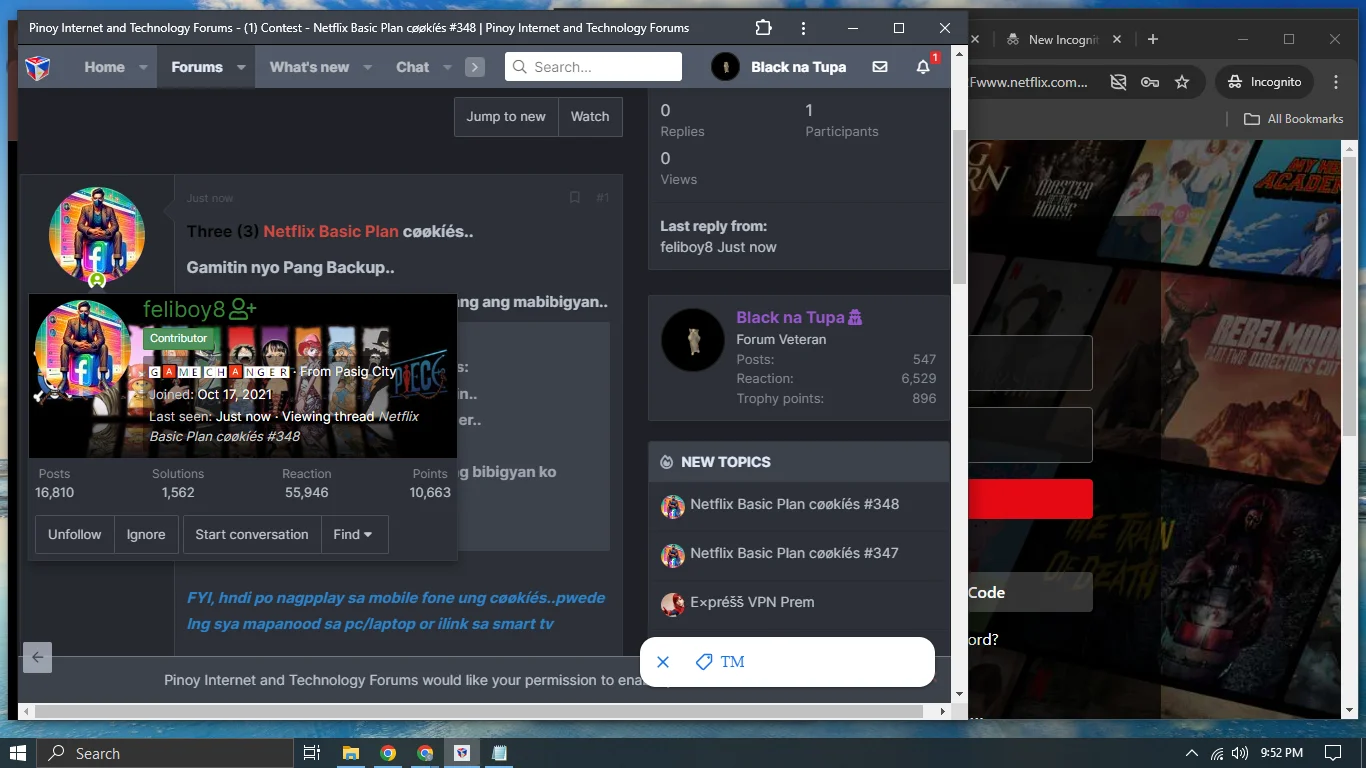Click Black na Tupa avatar in navbar
The image size is (1366, 768).
click(x=725, y=67)
